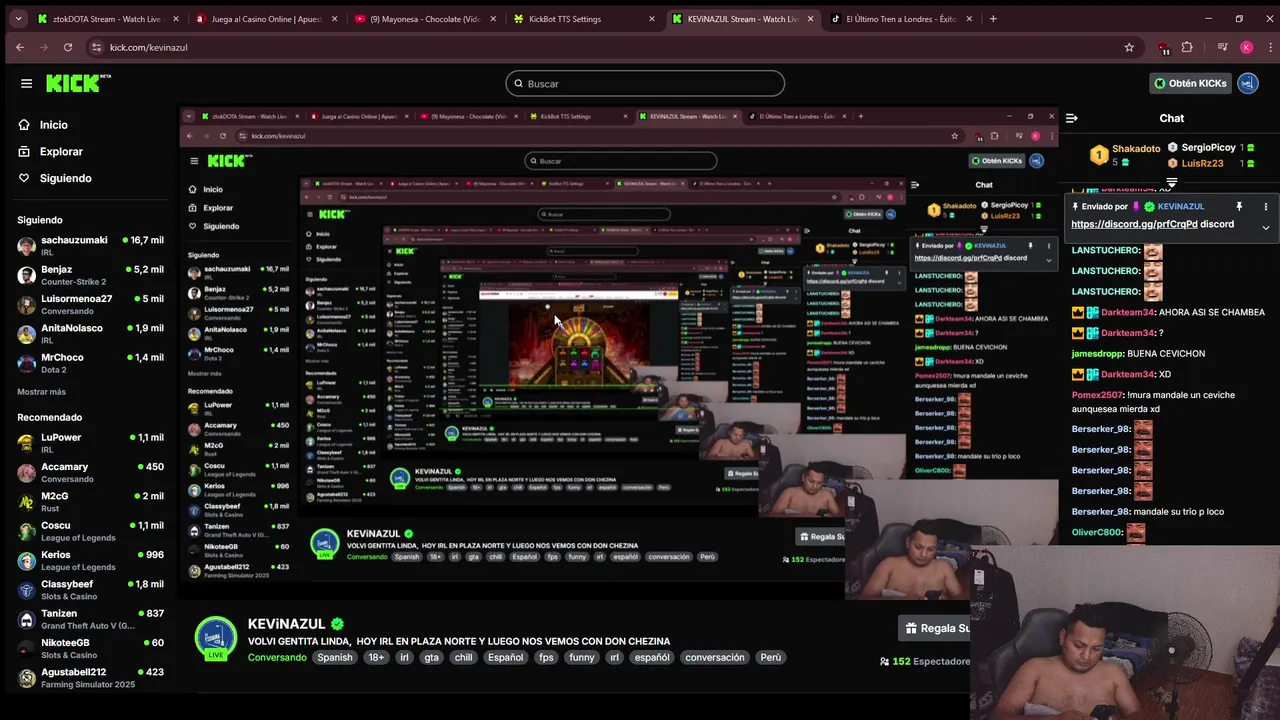
Task: Open Accamary recommended channel
Action: [x=90, y=472]
